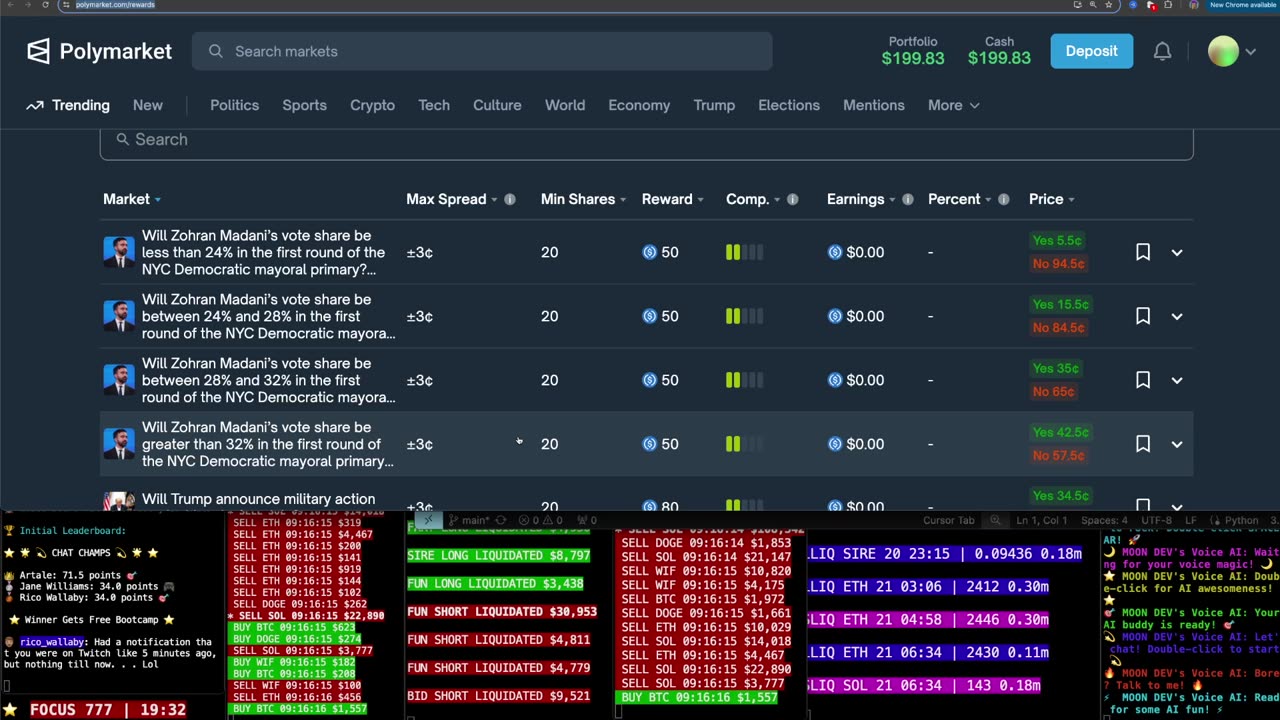Bookmark the 'between 24% and 28%' market
This screenshot has width=1280, height=720.
[x=1143, y=316]
